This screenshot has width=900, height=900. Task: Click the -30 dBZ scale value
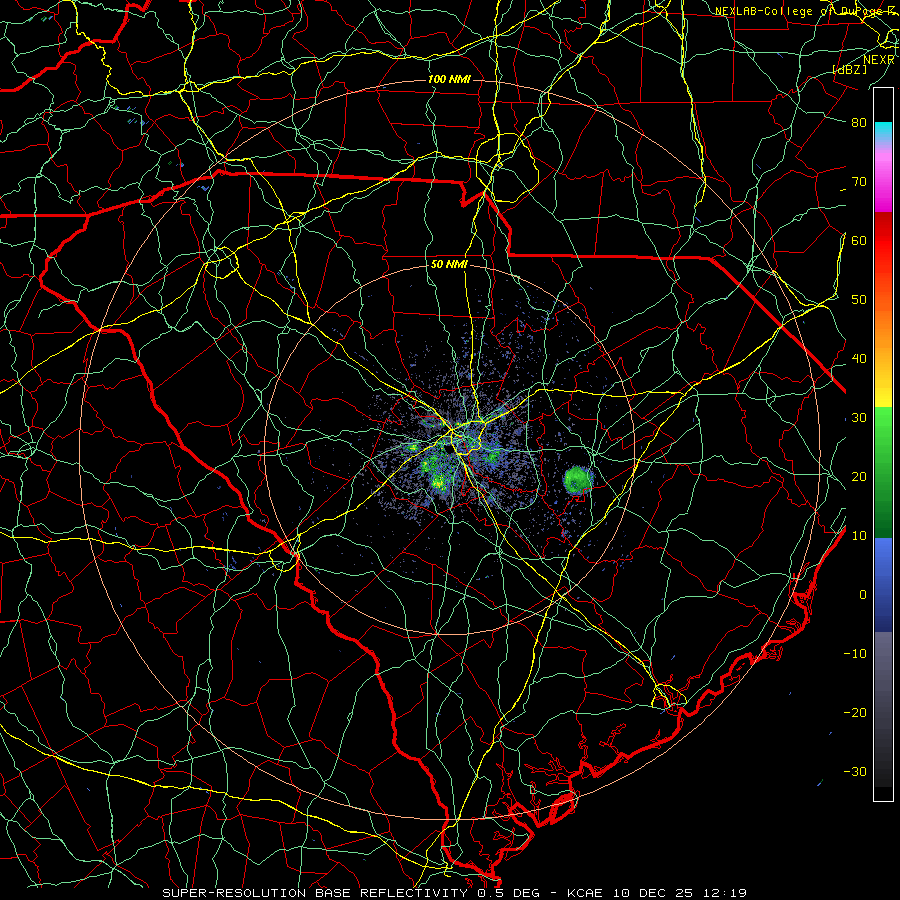click(x=855, y=771)
